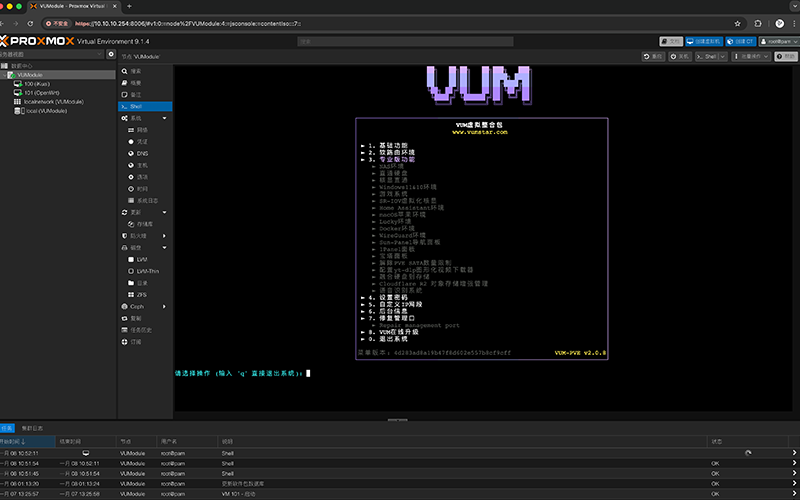The width and height of the screenshot is (800, 500).
Task: Open the 系统日志 (System Log) item
Action: (145, 201)
